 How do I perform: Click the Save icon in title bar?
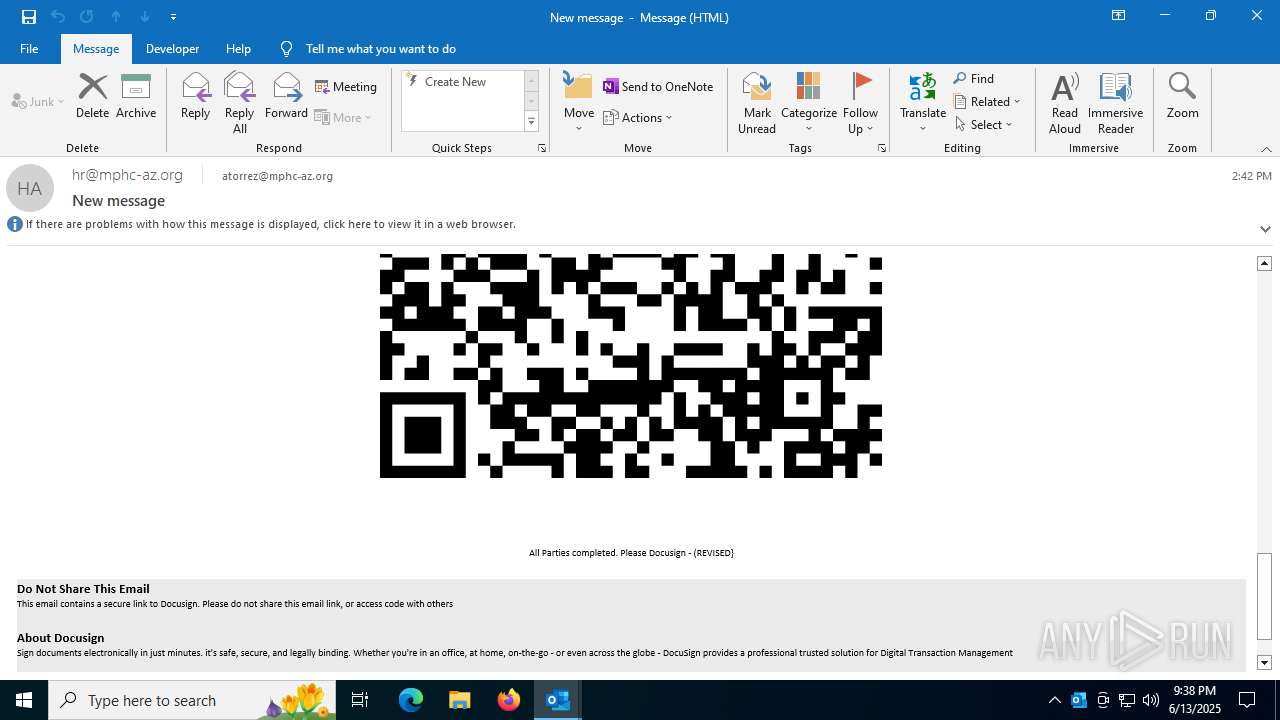pyautogui.click(x=29, y=17)
